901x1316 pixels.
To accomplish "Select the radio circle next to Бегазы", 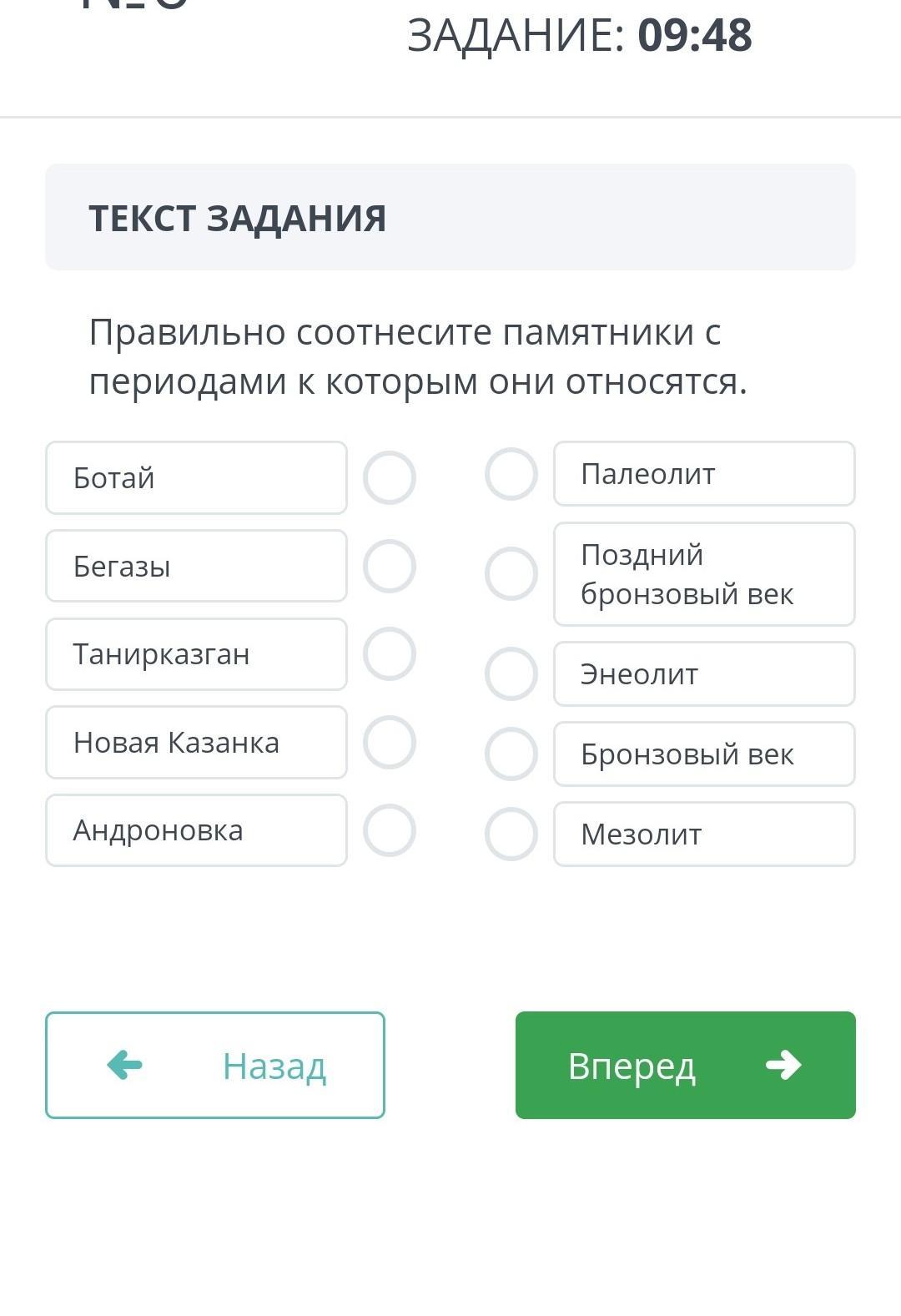I will [x=390, y=567].
